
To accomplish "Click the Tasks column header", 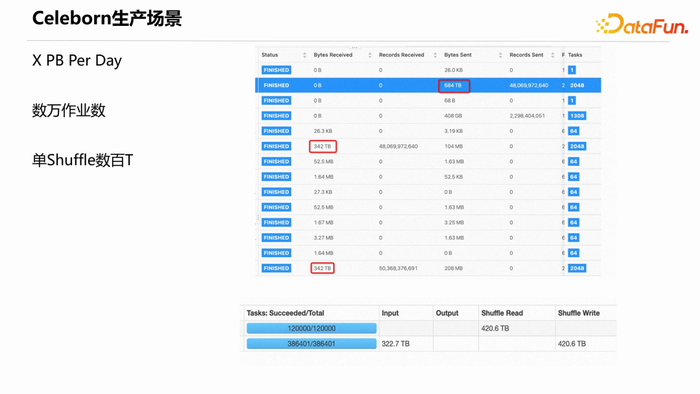I will click(575, 55).
